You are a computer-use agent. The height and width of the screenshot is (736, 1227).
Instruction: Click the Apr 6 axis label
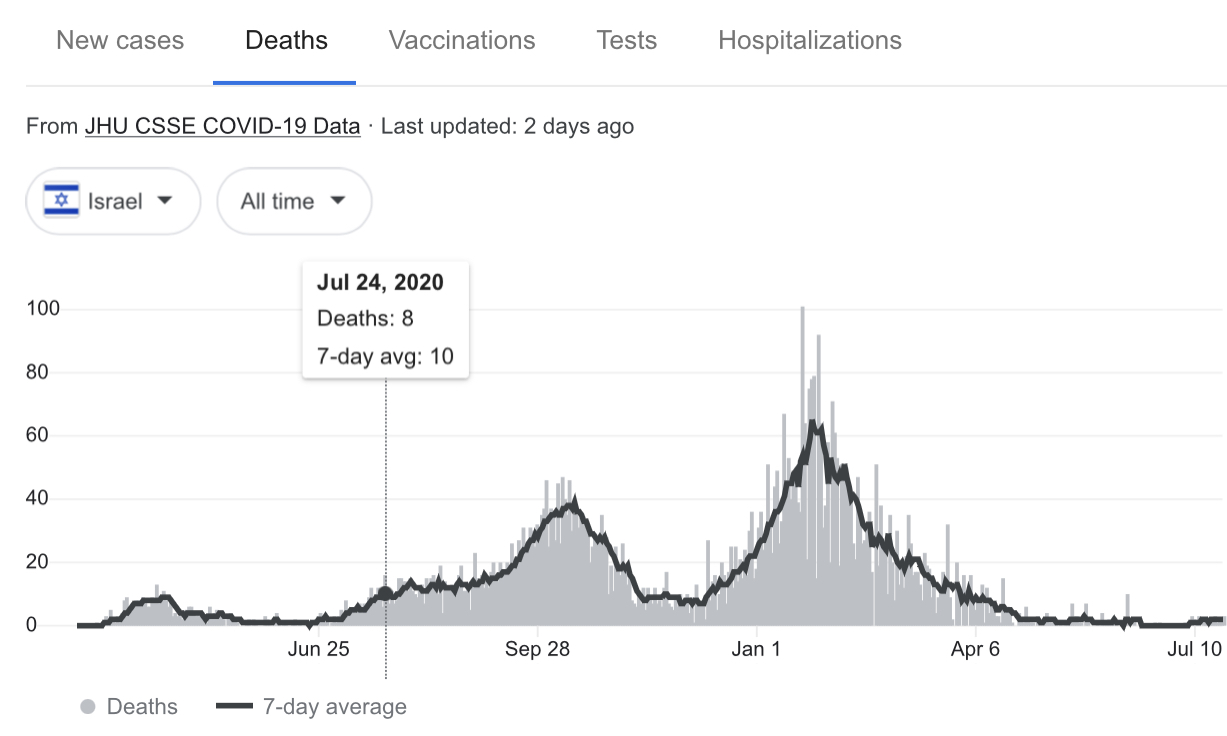(975, 650)
